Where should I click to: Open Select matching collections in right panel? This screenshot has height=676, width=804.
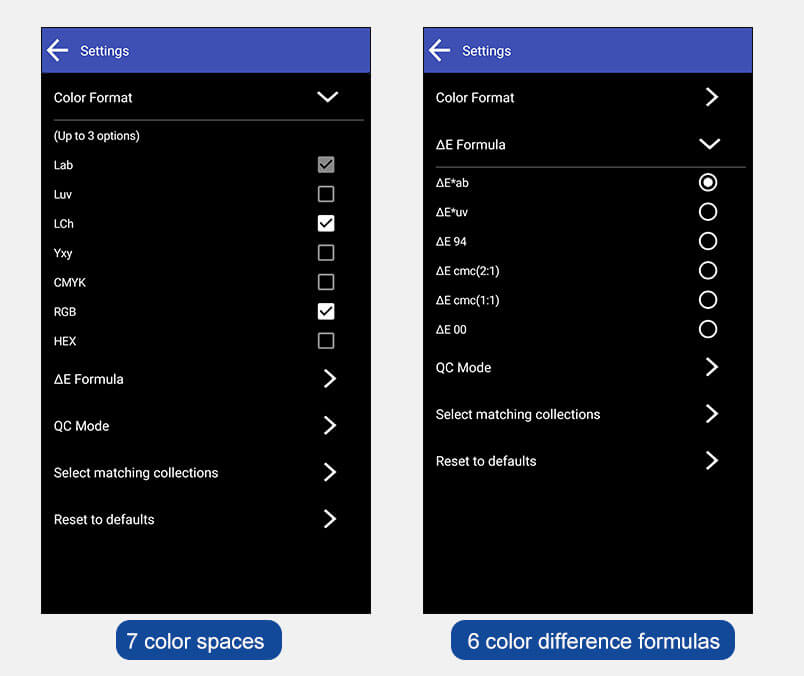(588, 414)
